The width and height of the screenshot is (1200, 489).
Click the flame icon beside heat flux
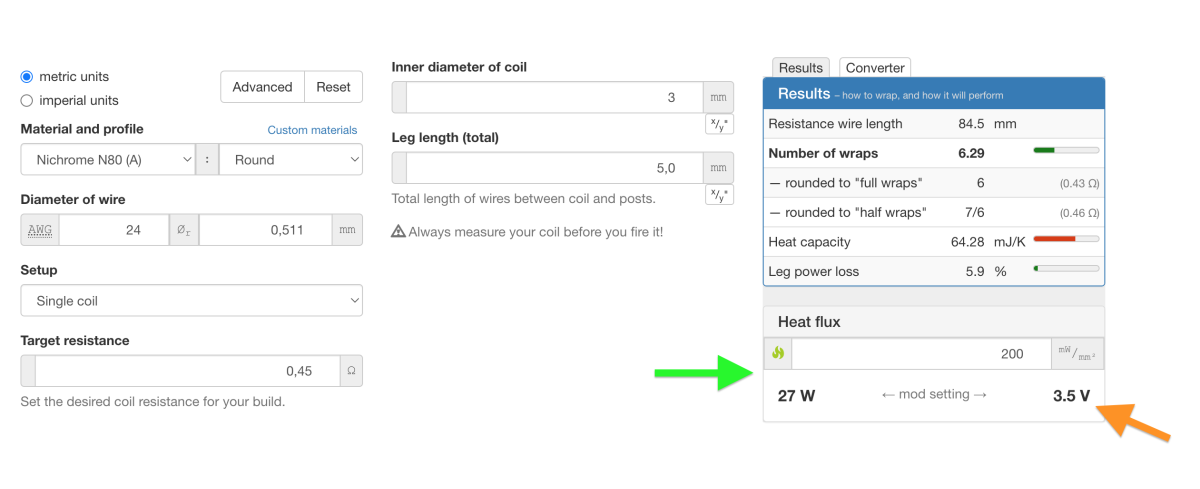click(x=778, y=354)
